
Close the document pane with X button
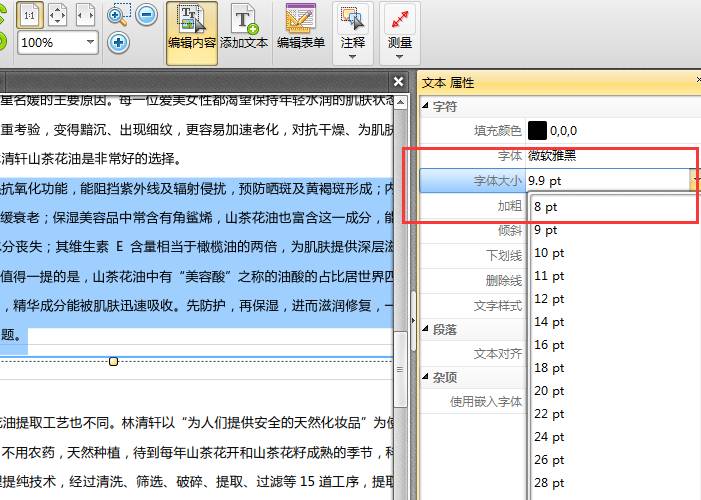point(399,82)
